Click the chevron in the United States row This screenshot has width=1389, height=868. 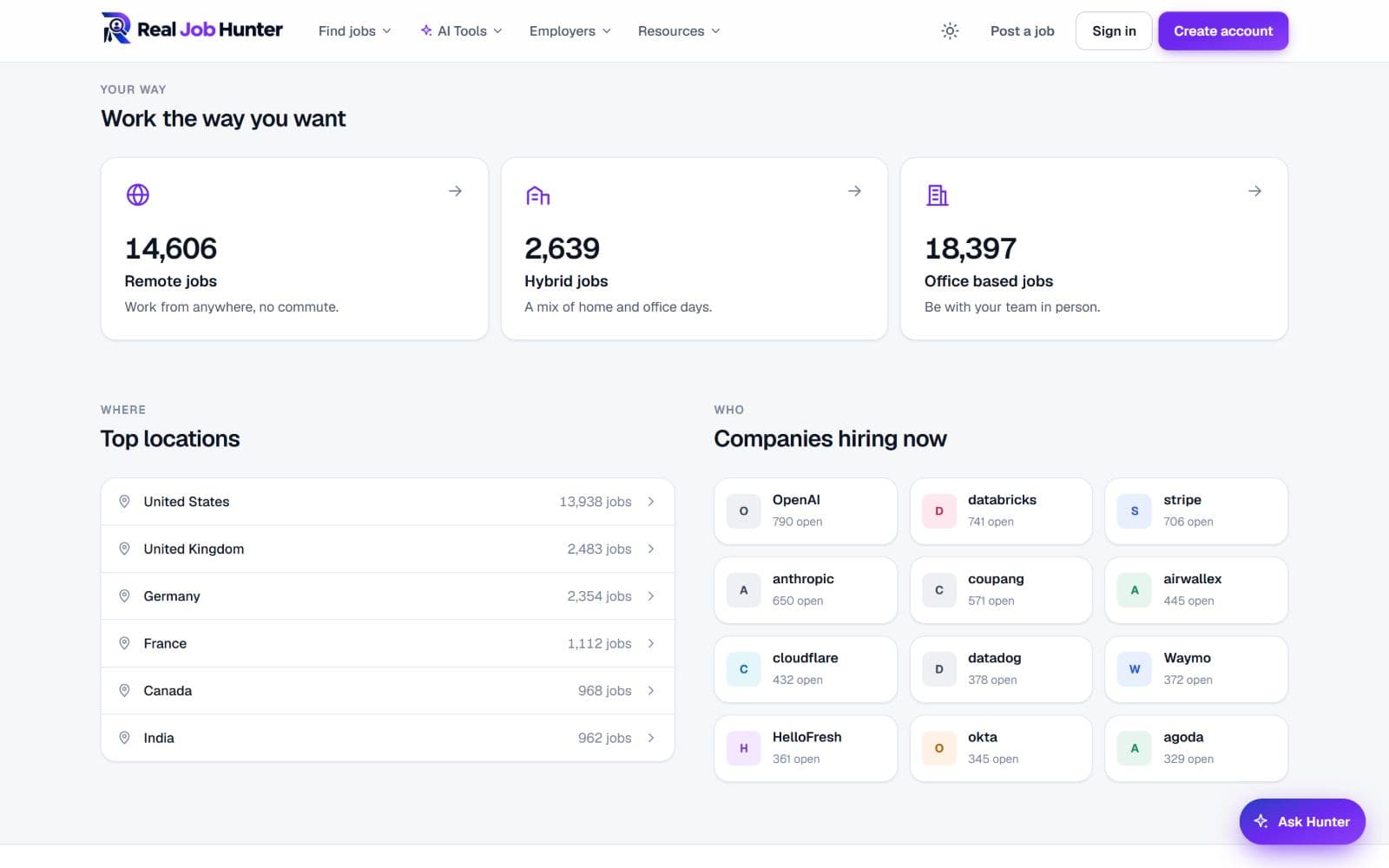tap(651, 502)
